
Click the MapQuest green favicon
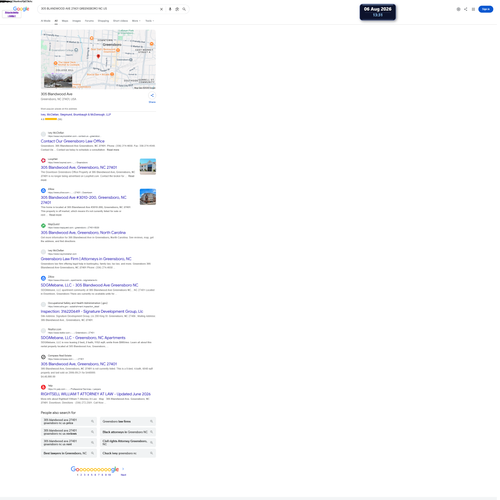click(43, 226)
